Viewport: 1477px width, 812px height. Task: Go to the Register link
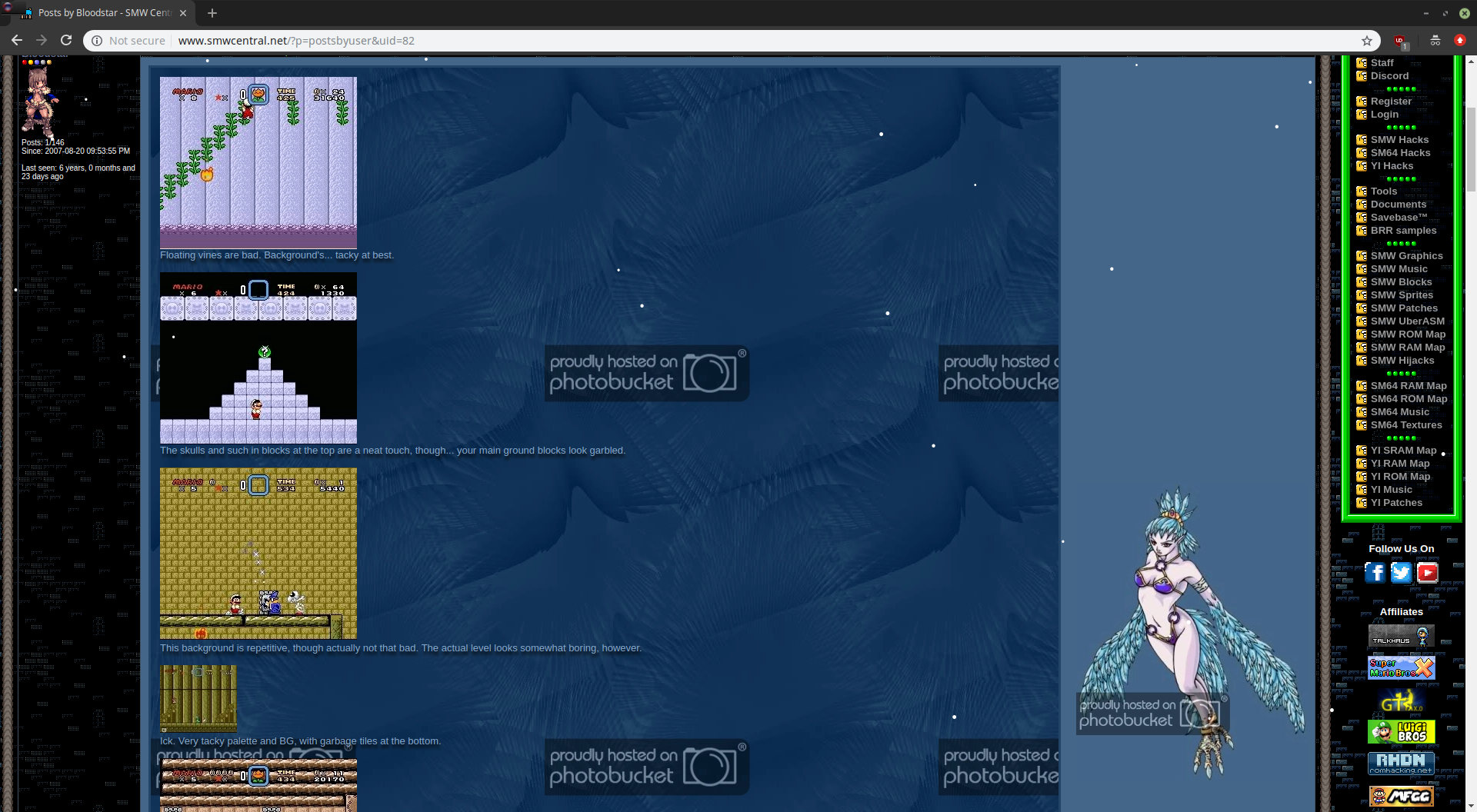[x=1391, y=101]
